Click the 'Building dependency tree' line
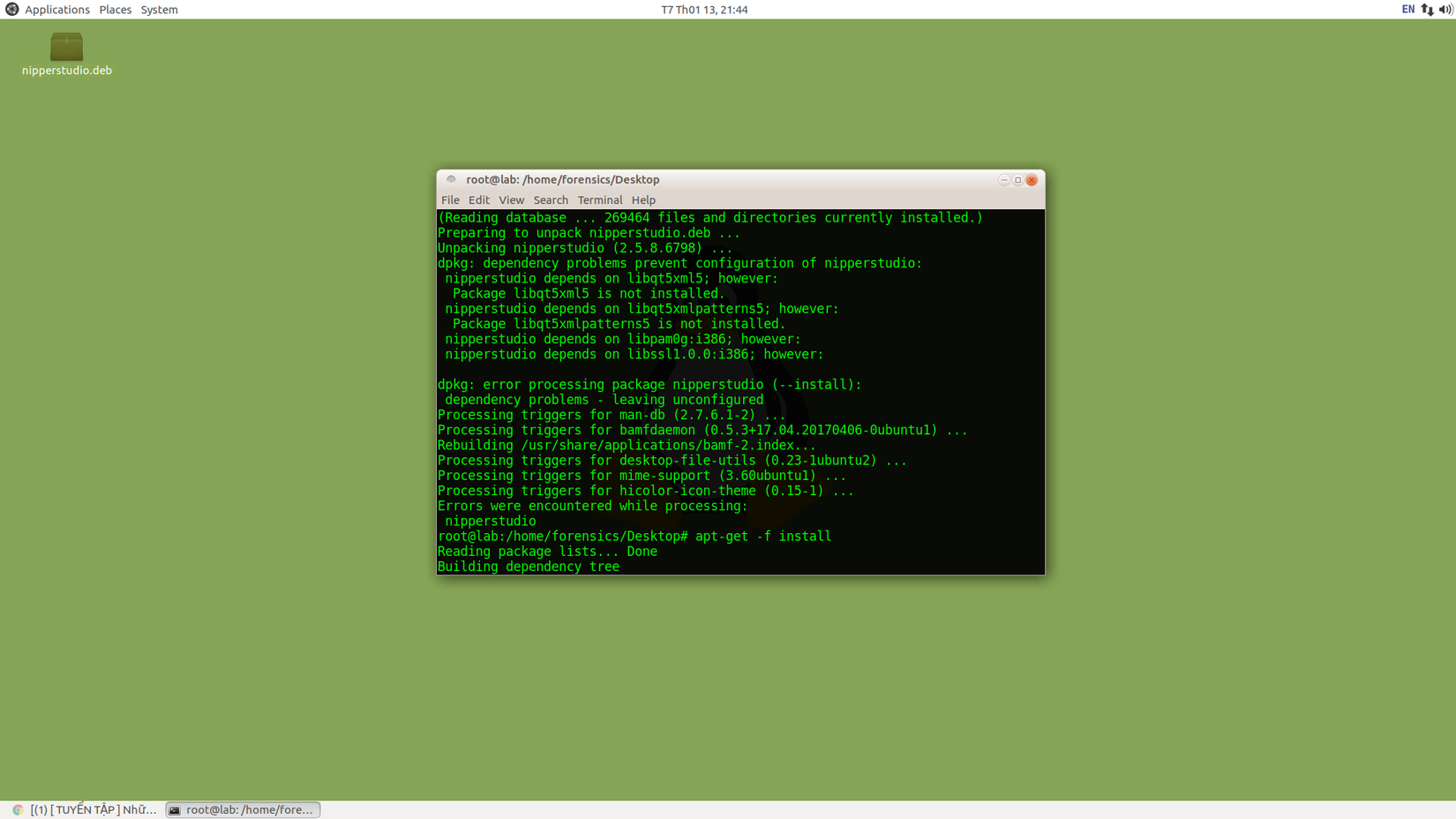The height and width of the screenshot is (819, 1456). (529, 567)
